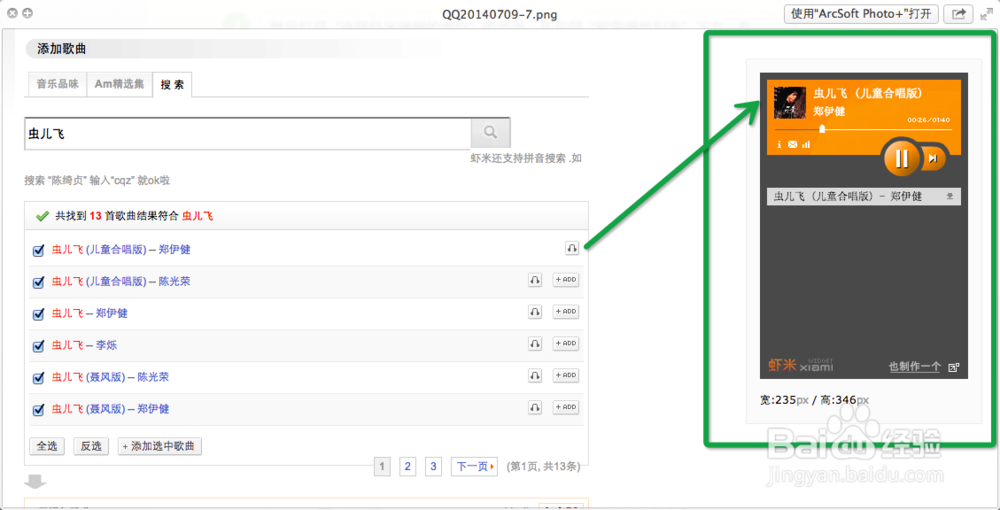The height and width of the screenshot is (510, 1000).
Task: Click +ADD on 虫儿飞 (聂风版) – 郑伊健 row
Action: coord(566,407)
